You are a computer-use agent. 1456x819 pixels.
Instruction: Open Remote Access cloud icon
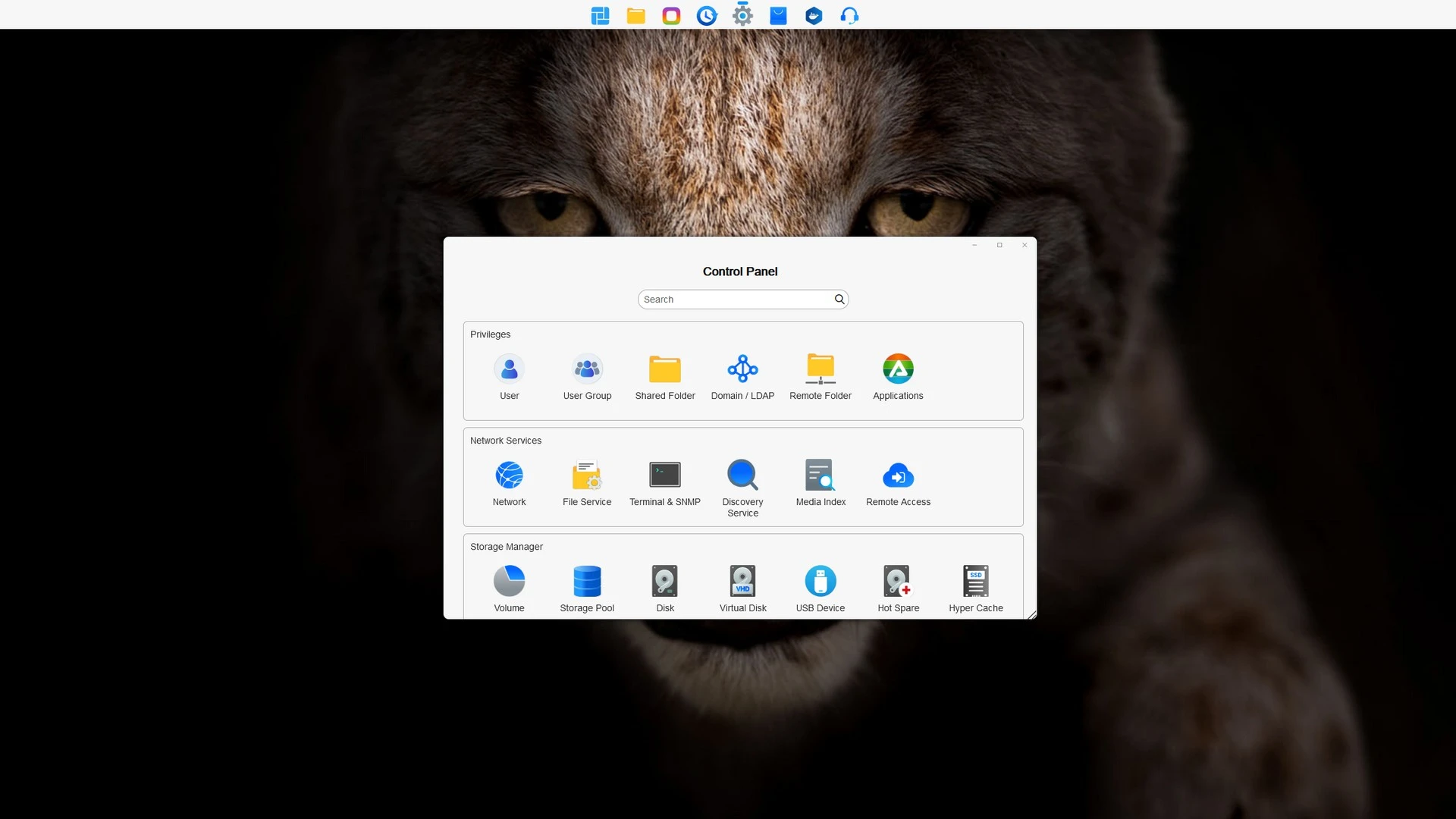point(898,475)
